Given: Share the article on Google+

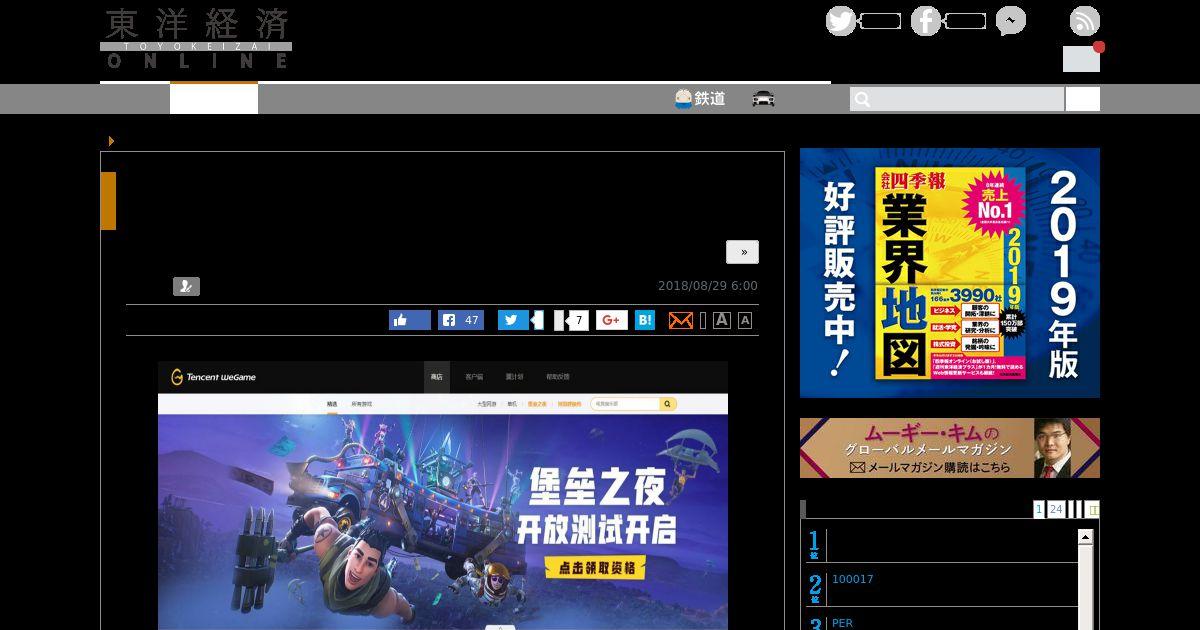Looking at the screenshot, I should pos(612,320).
